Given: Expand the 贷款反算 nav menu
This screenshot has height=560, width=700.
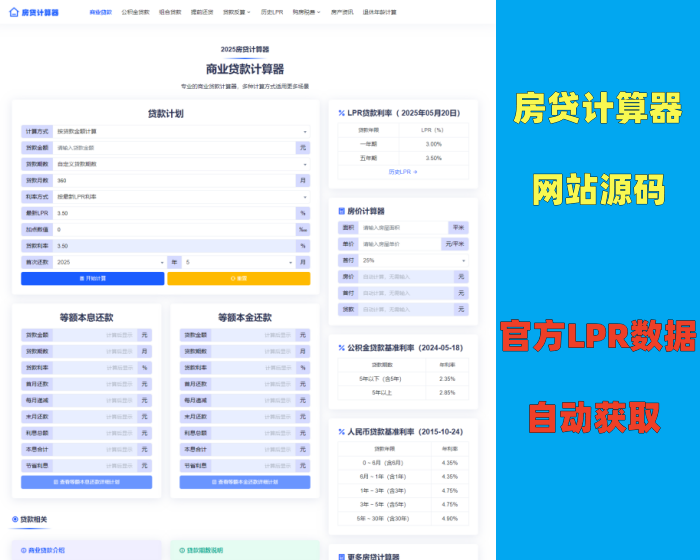Looking at the screenshot, I should 236,13.
